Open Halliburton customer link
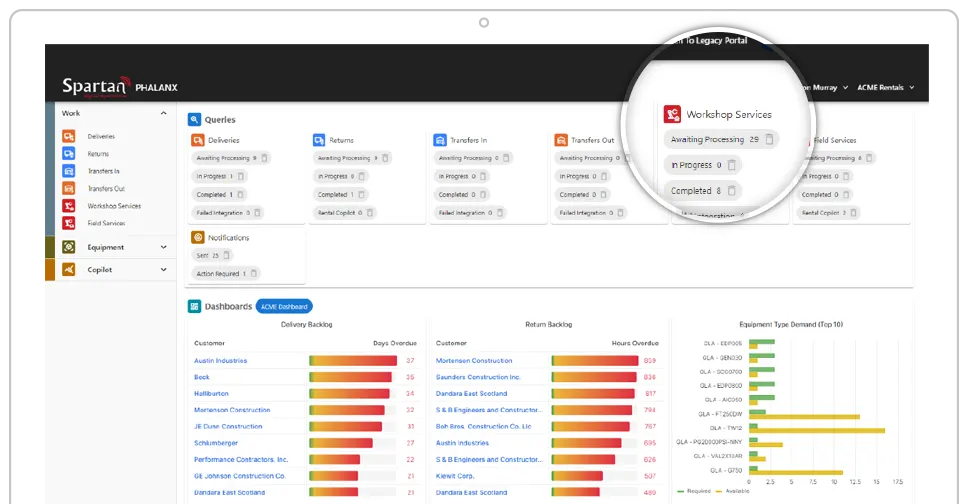The width and height of the screenshot is (969, 504). pos(211,393)
